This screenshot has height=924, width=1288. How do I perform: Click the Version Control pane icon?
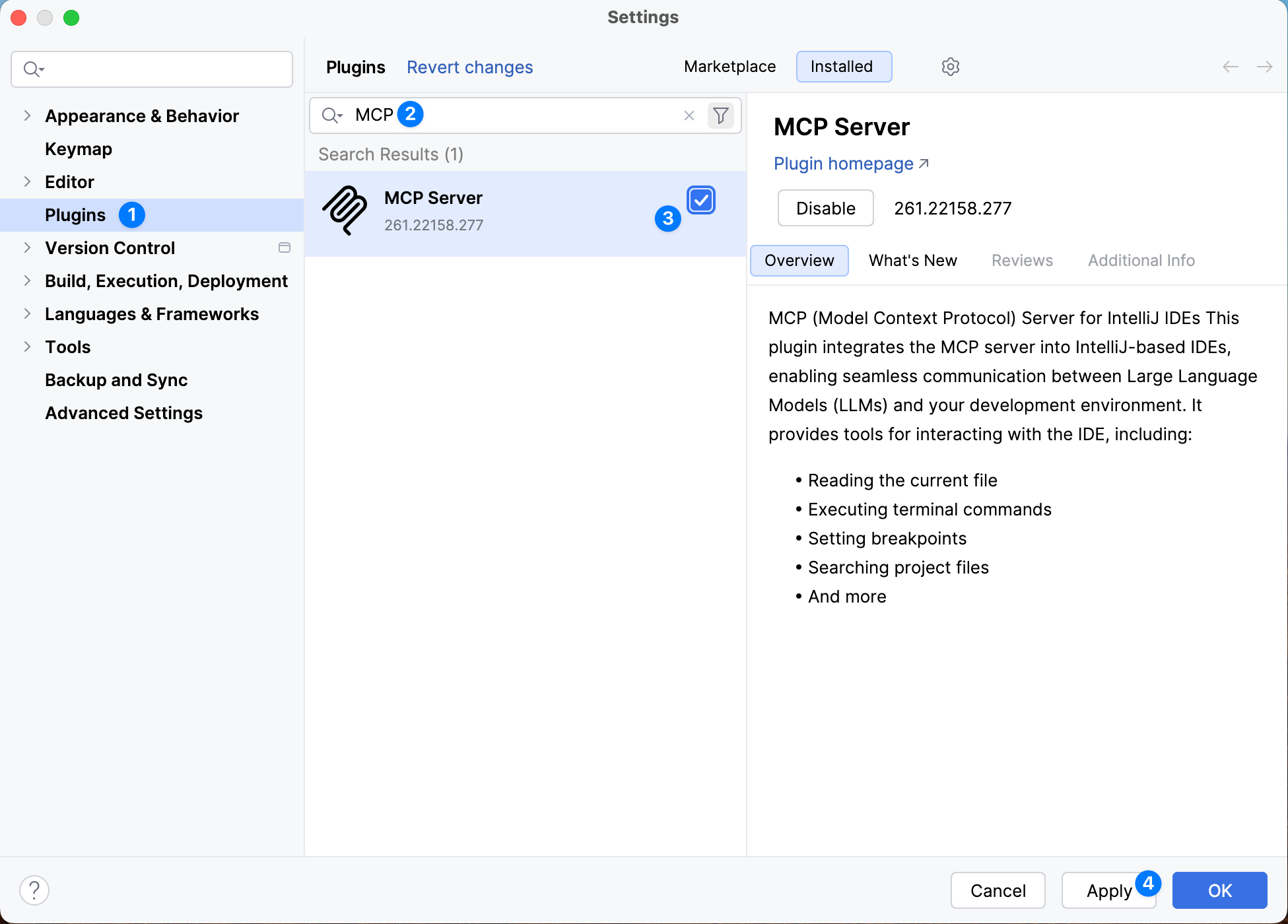click(x=284, y=247)
